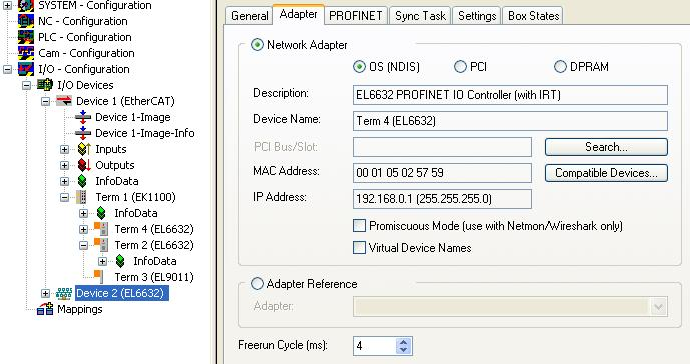
Task: Click the Device 1-Image-Info icon
Action: [83, 133]
